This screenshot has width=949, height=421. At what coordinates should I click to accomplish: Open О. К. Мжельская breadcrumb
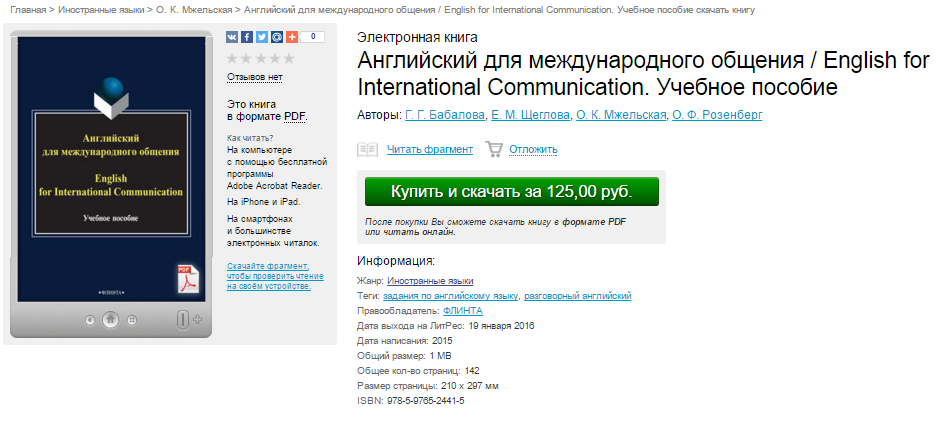coord(195,10)
